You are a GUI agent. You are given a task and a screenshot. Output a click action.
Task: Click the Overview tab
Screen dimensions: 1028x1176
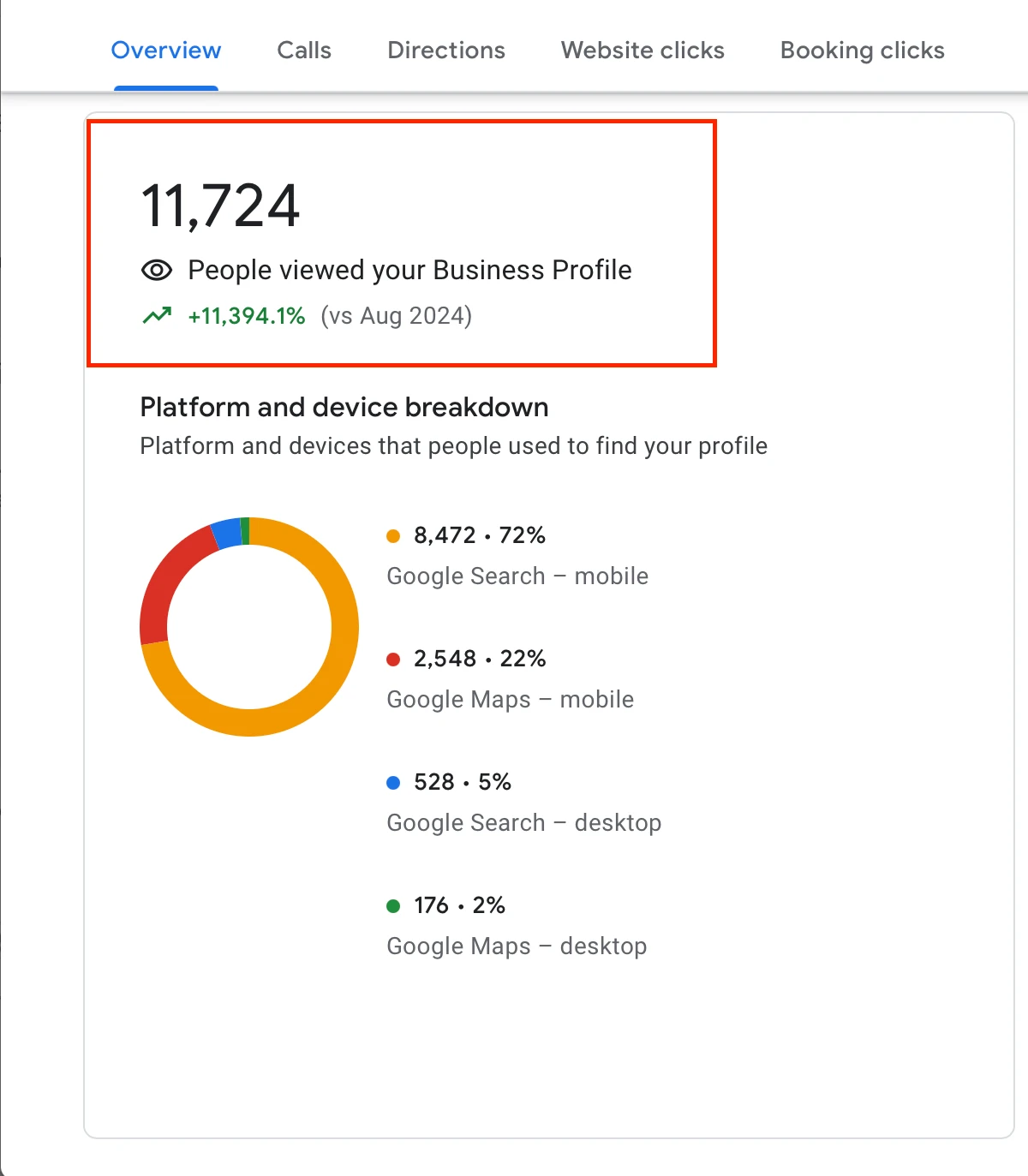click(166, 51)
